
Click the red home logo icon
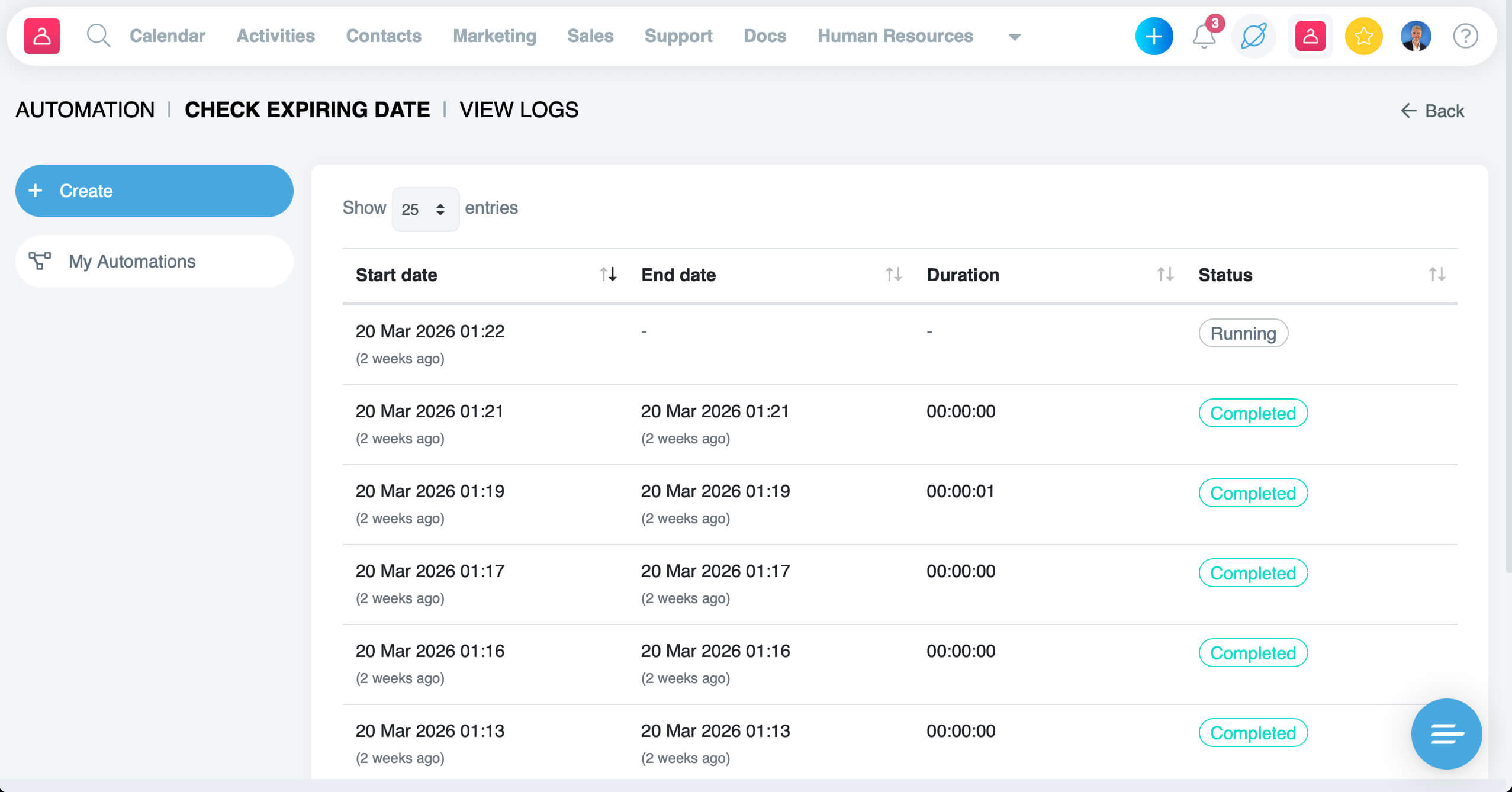[41, 36]
